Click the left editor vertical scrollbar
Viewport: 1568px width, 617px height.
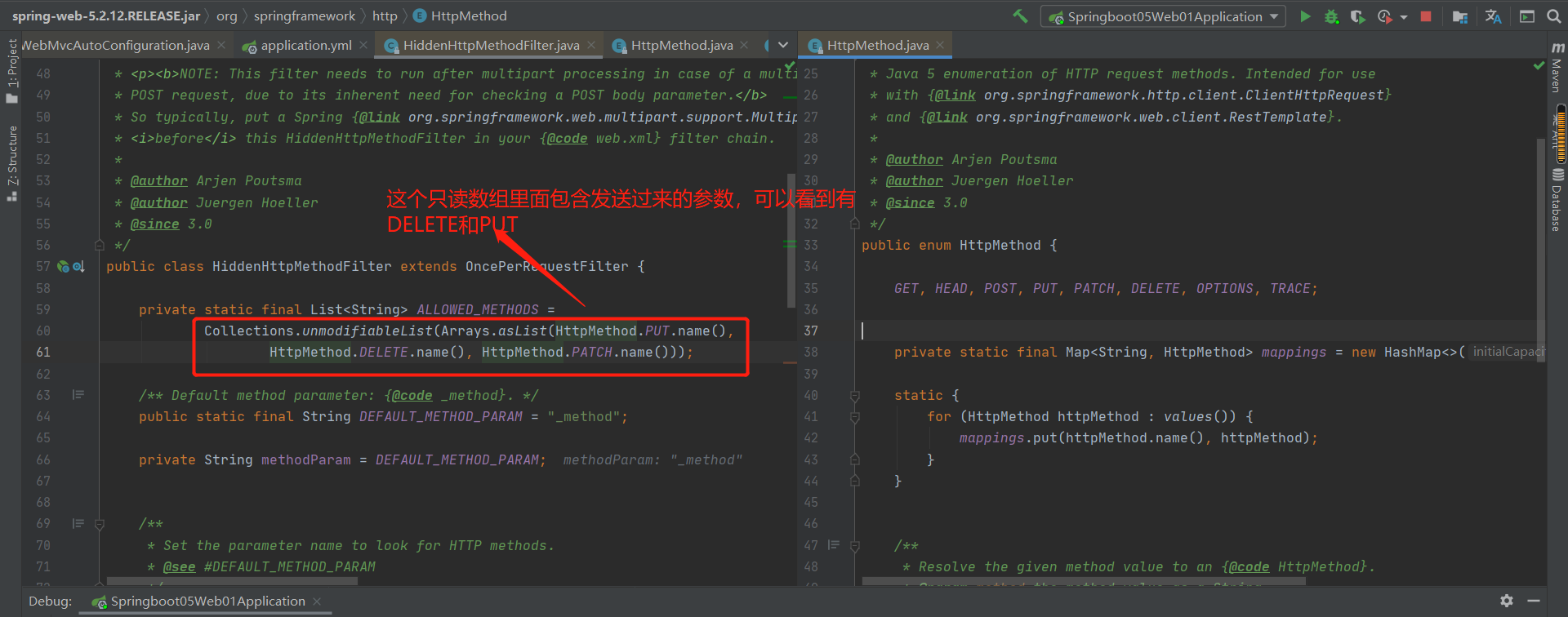[791, 241]
